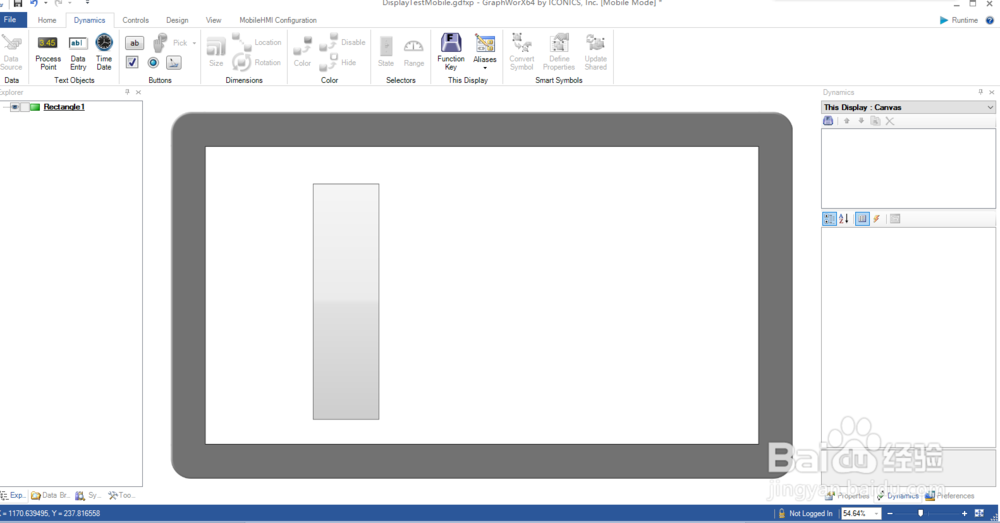Screen dimensions: 1000x523
Task: Click the Pick dynamic hand icon
Action: click(x=161, y=43)
